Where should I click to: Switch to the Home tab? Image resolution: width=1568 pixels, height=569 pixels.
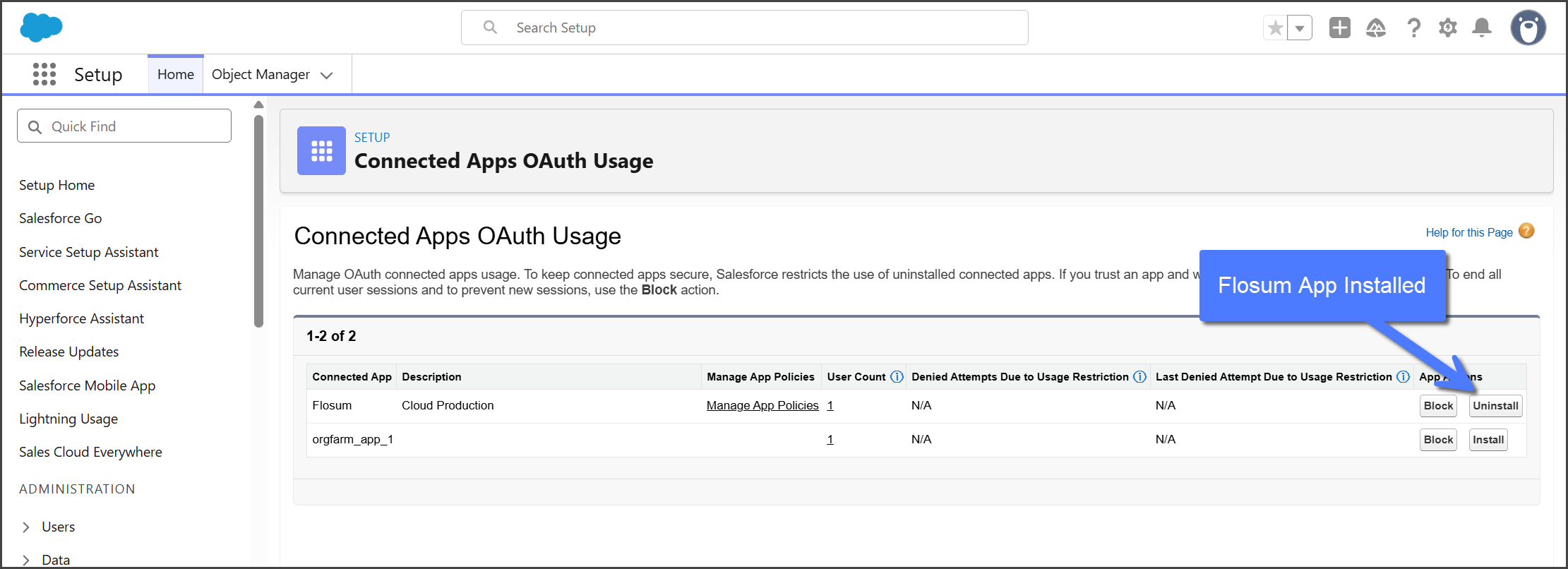176,75
